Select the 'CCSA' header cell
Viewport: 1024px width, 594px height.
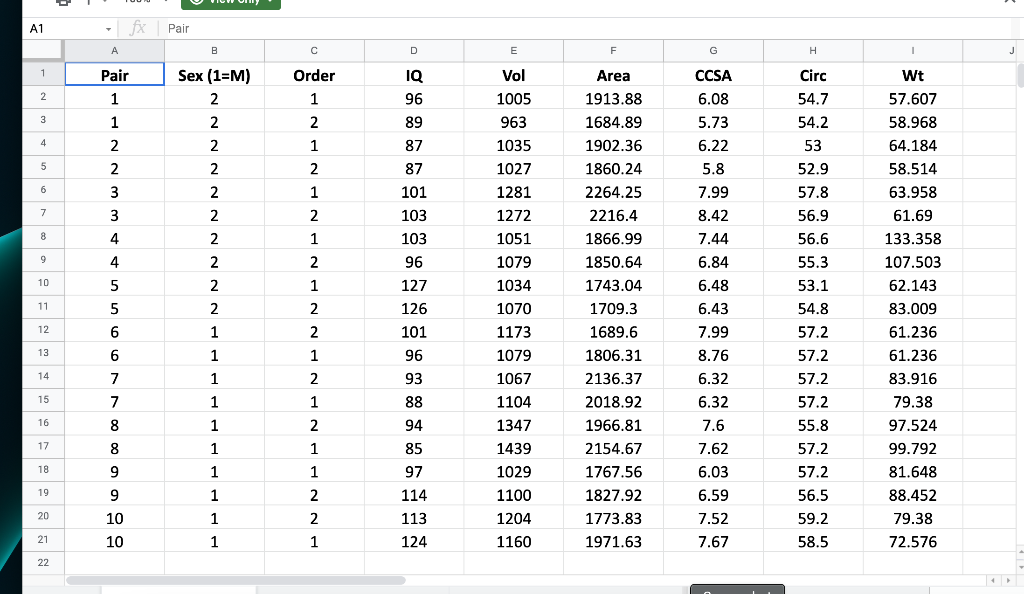coord(713,75)
